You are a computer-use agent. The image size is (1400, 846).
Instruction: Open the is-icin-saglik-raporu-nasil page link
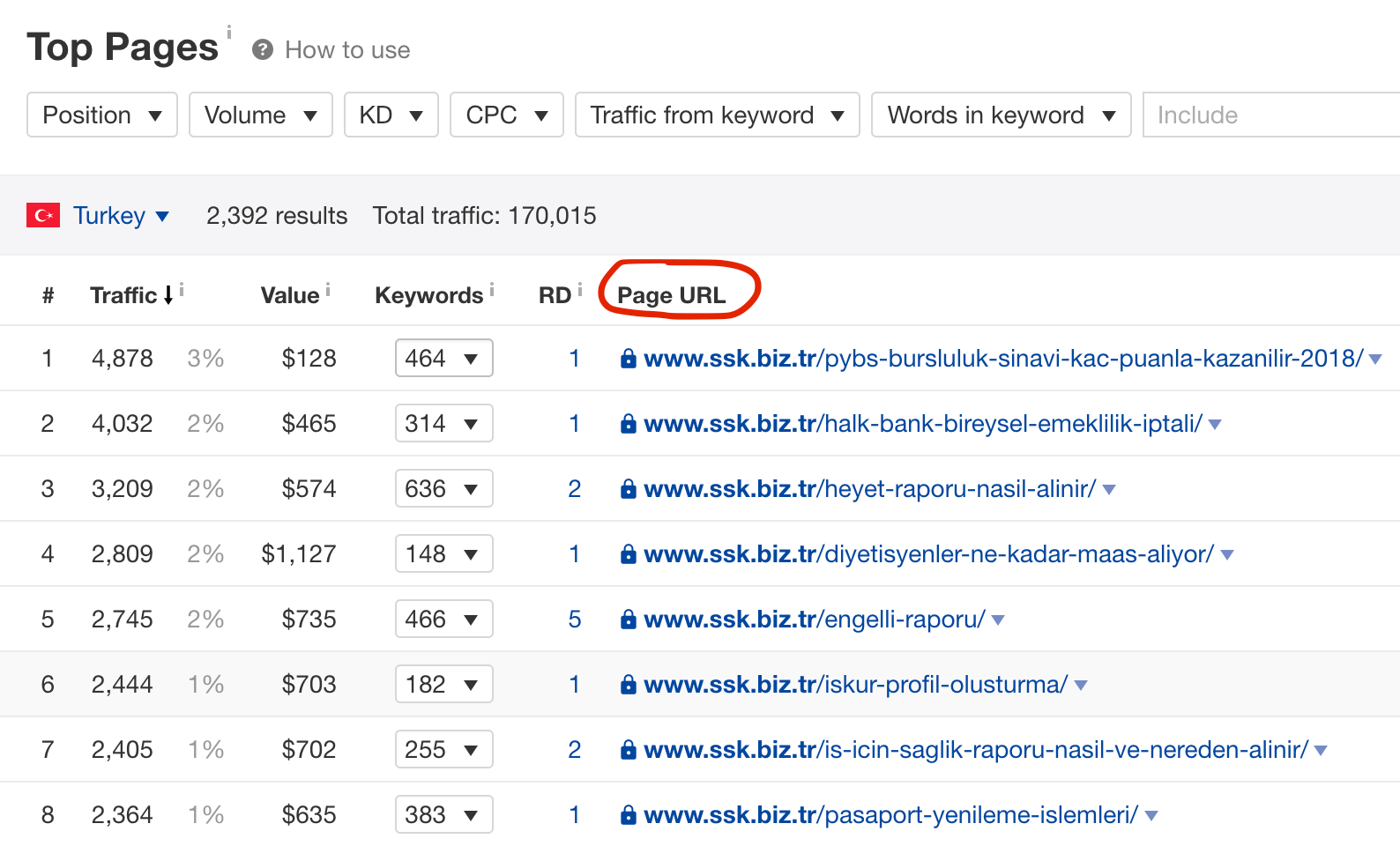point(977,749)
